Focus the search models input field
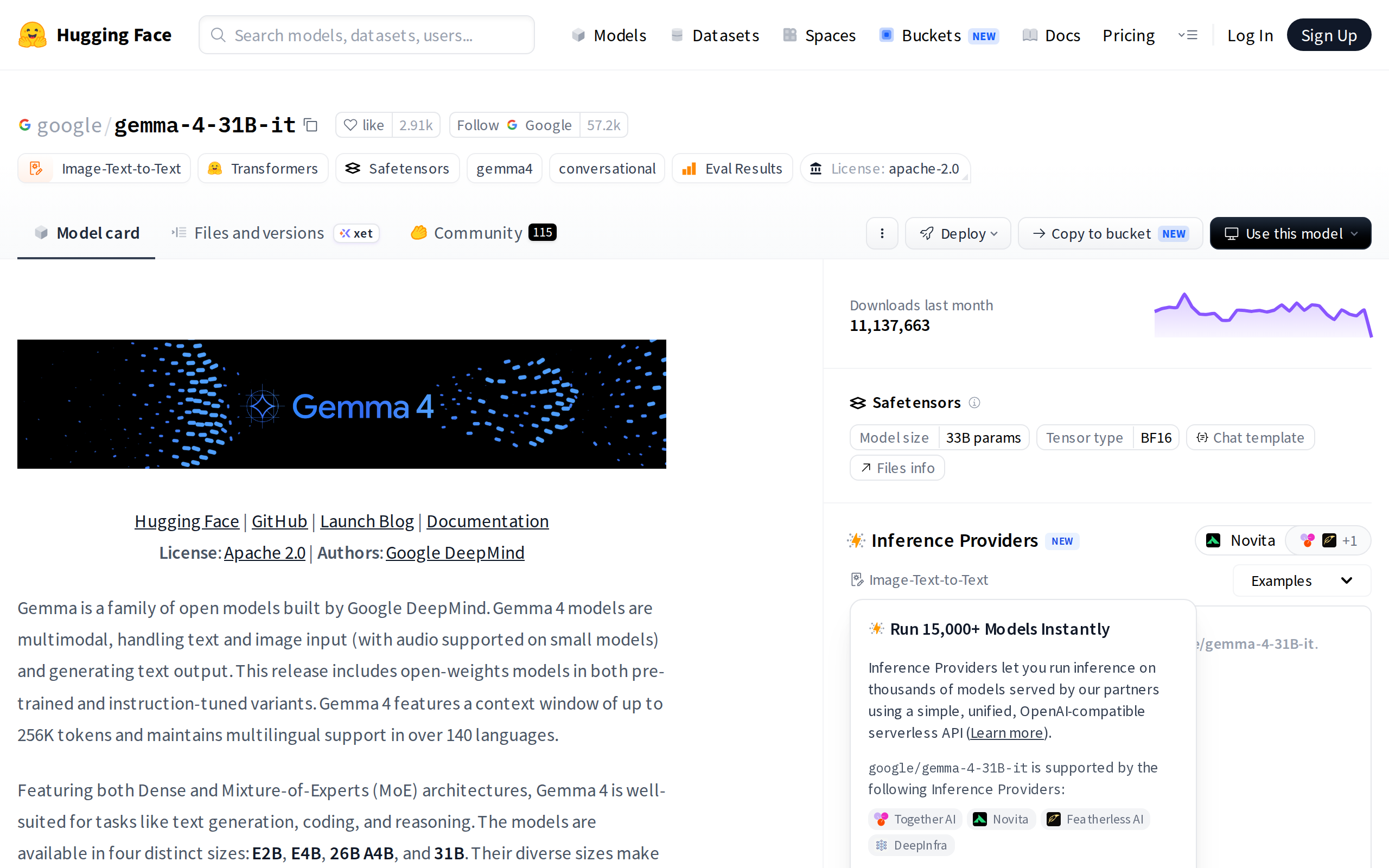The height and width of the screenshot is (868, 1389). pyautogui.click(x=367, y=35)
